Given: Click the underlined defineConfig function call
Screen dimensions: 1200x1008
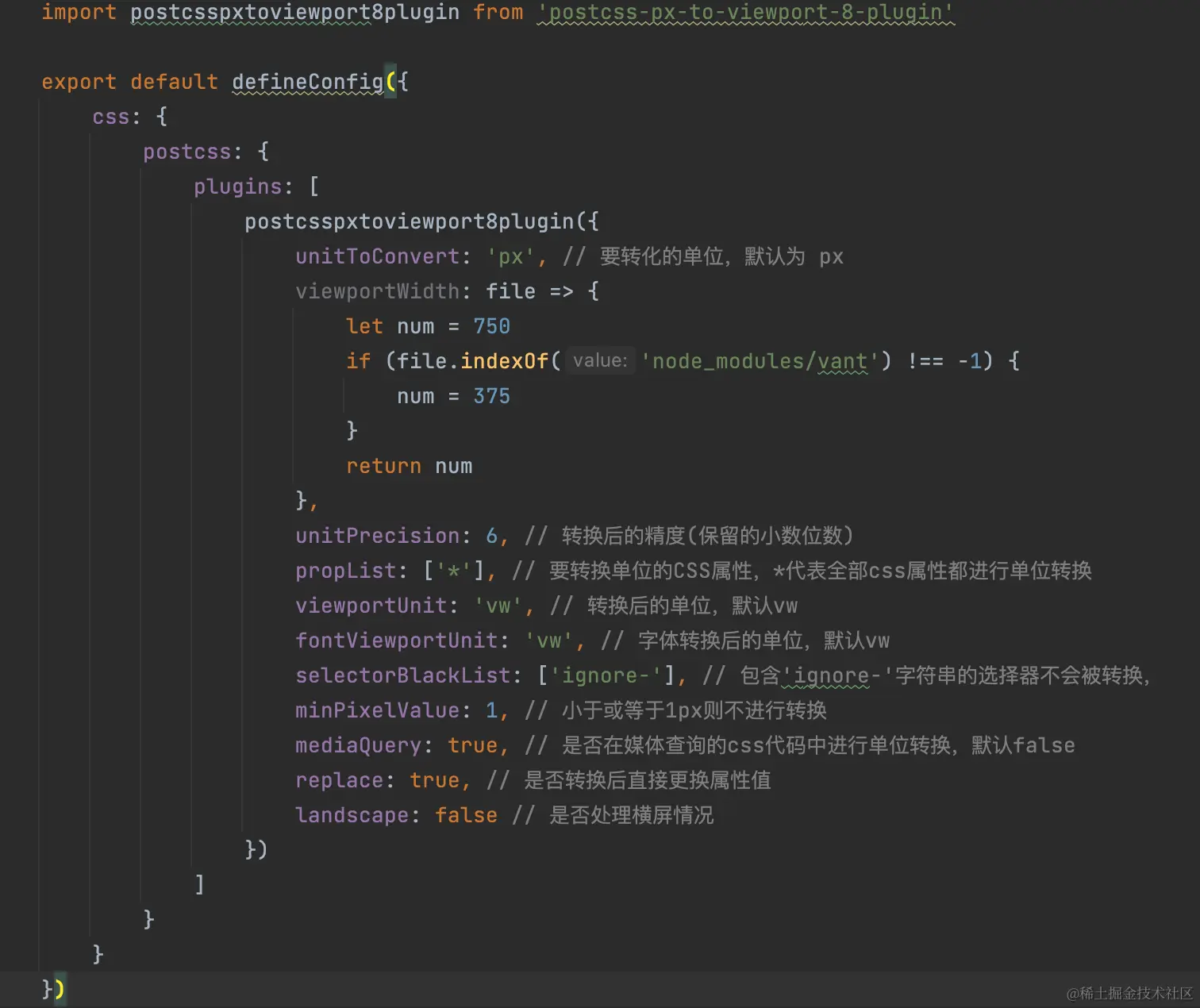Looking at the screenshot, I should 306,82.
